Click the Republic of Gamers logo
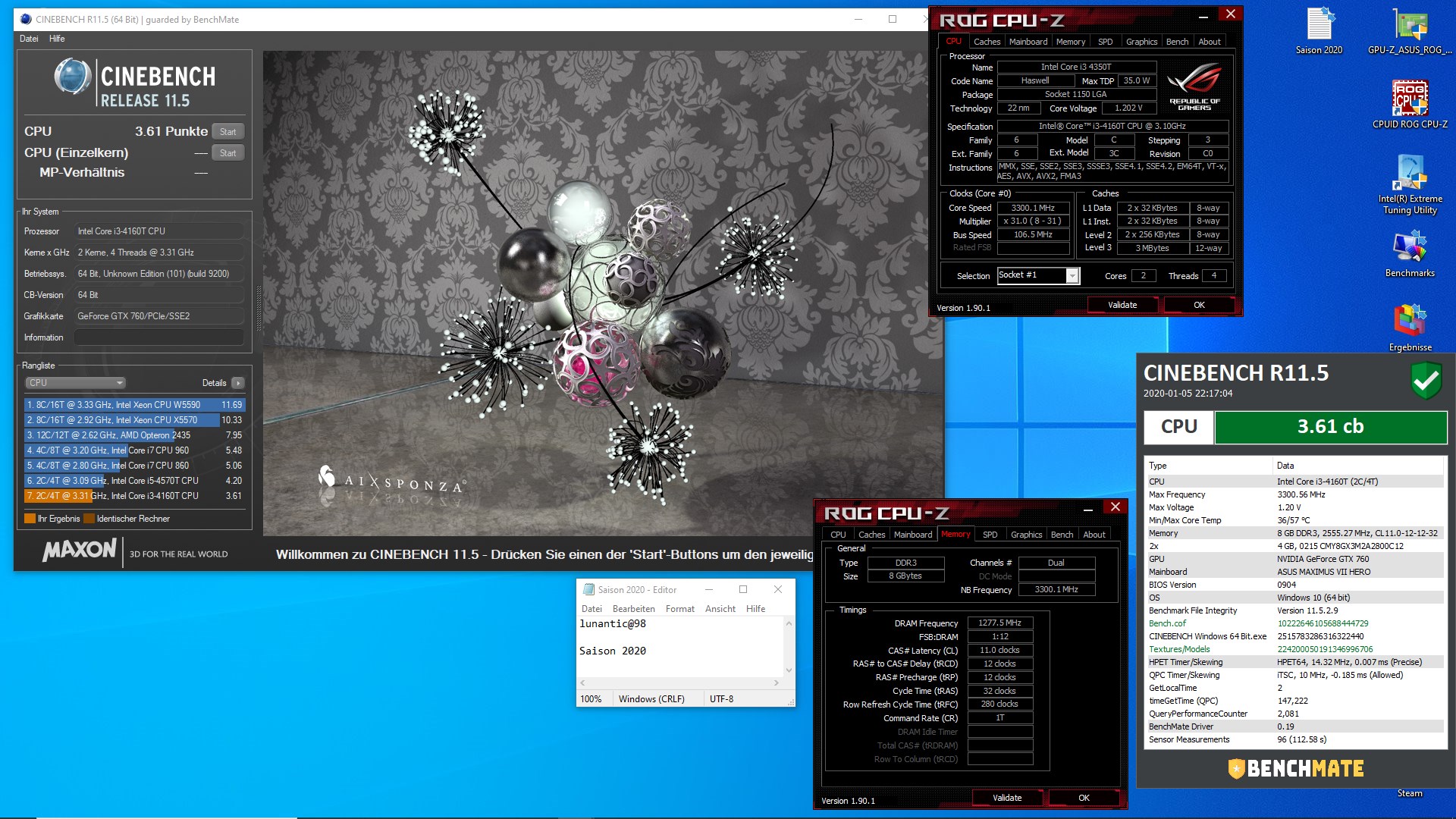This screenshot has width=1456, height=819. click(1194, 86)
